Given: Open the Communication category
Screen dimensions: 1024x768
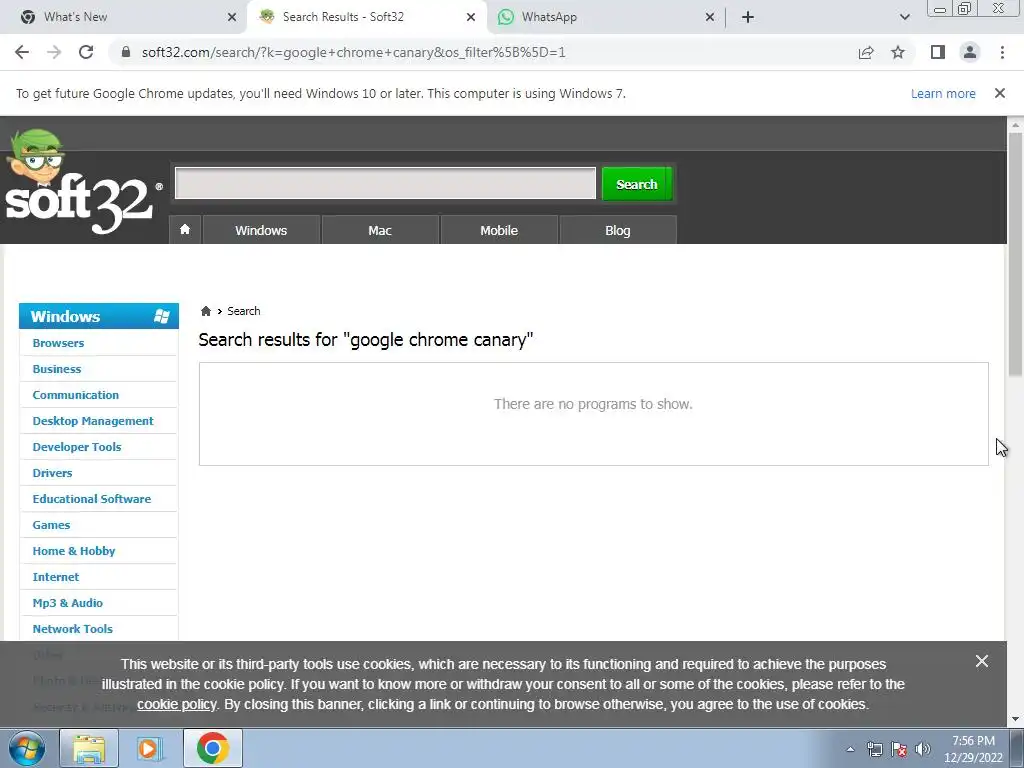Looking at the screenshot, I should click(76, 395).
